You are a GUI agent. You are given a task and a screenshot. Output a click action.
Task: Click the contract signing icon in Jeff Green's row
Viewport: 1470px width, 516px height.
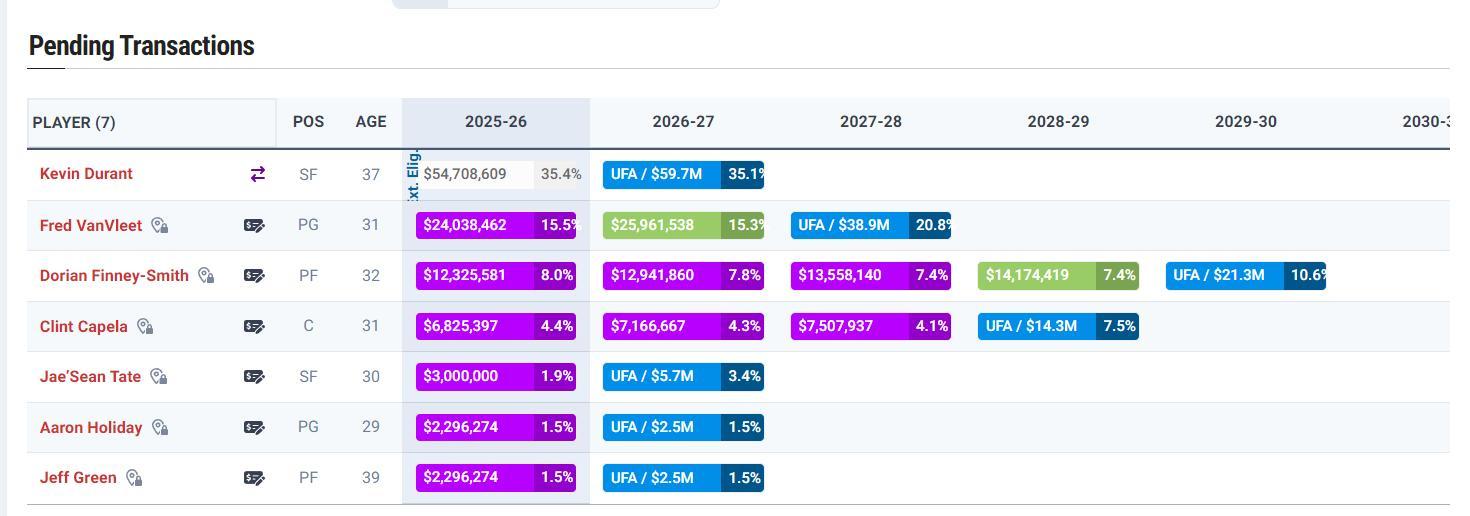254,478
